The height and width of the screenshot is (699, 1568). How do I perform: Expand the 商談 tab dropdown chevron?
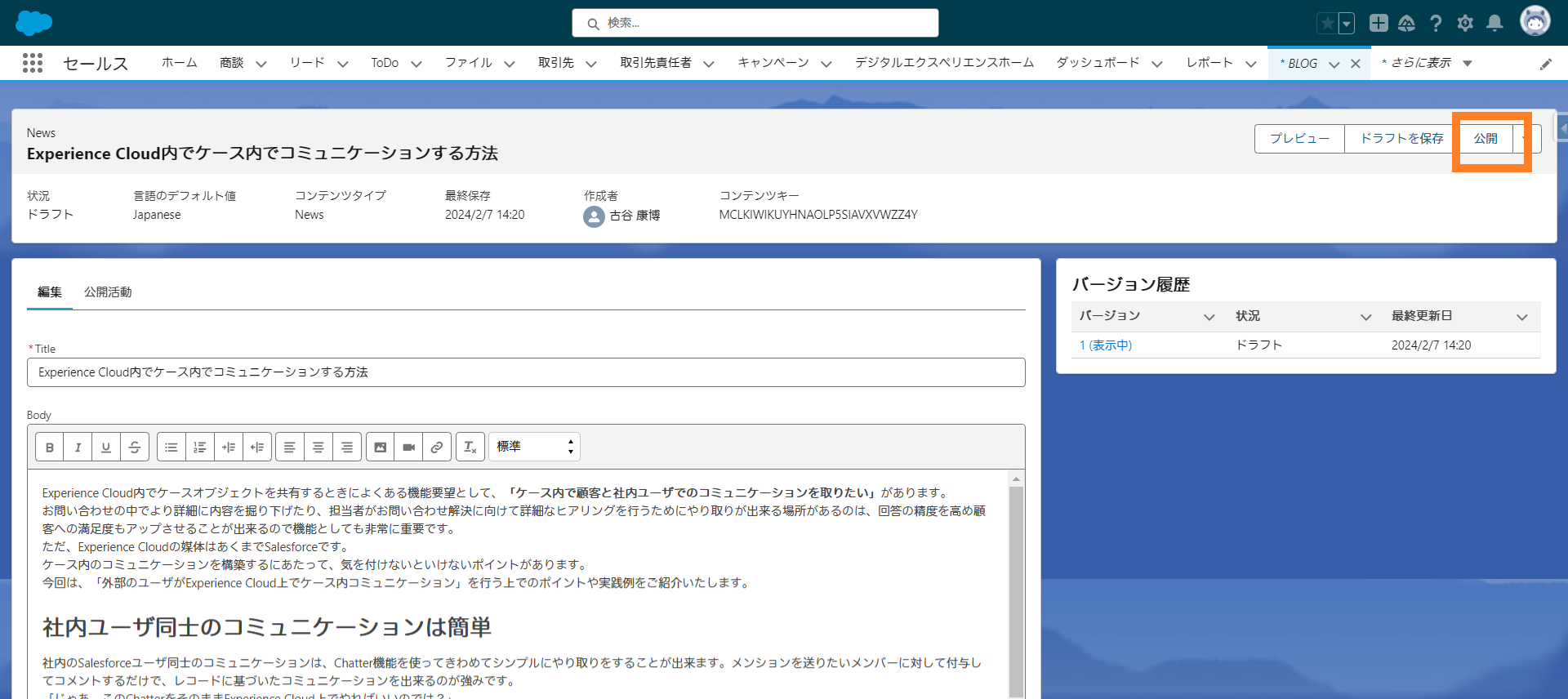pos(261,64)
